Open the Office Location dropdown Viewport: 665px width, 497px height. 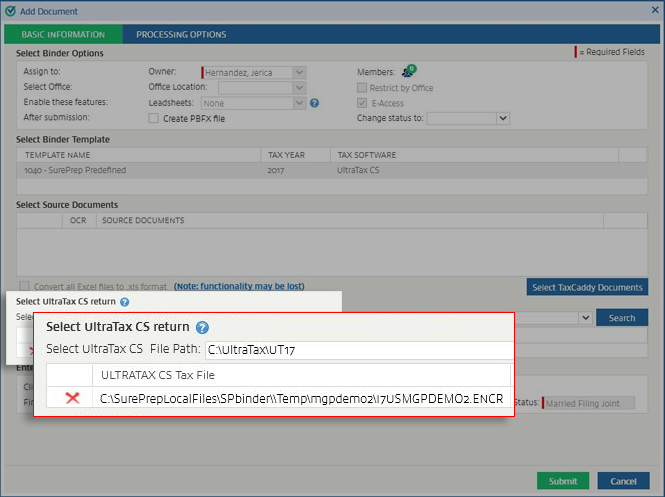pos(299,88)
